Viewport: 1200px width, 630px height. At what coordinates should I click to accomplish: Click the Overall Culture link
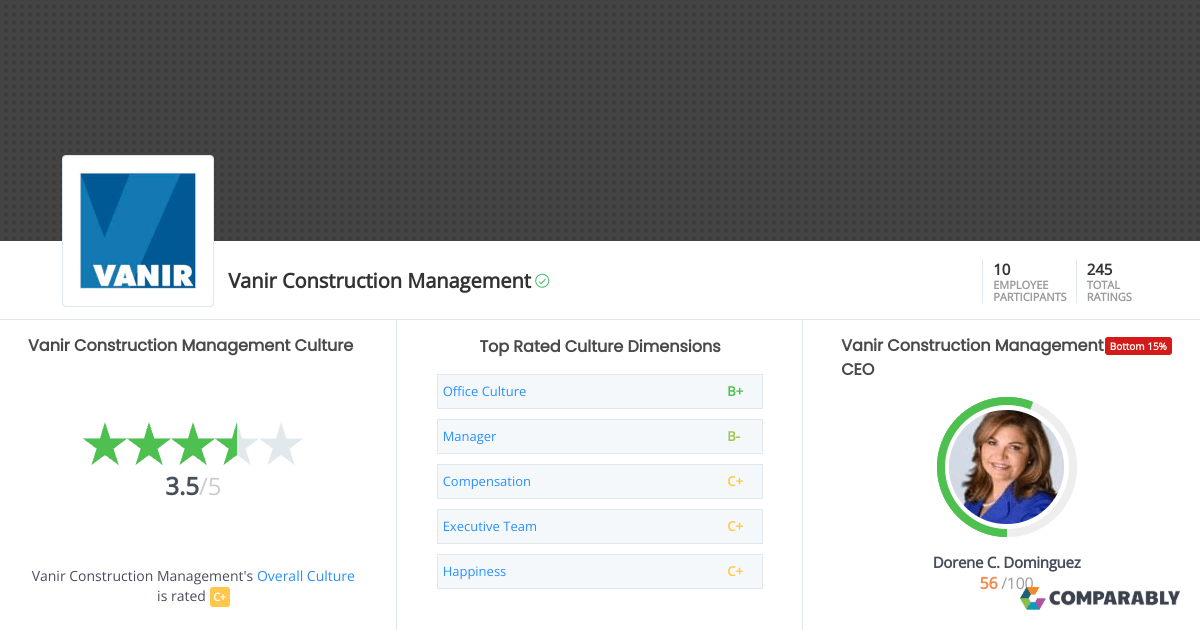pyautogui.click(x=305, y=575)
